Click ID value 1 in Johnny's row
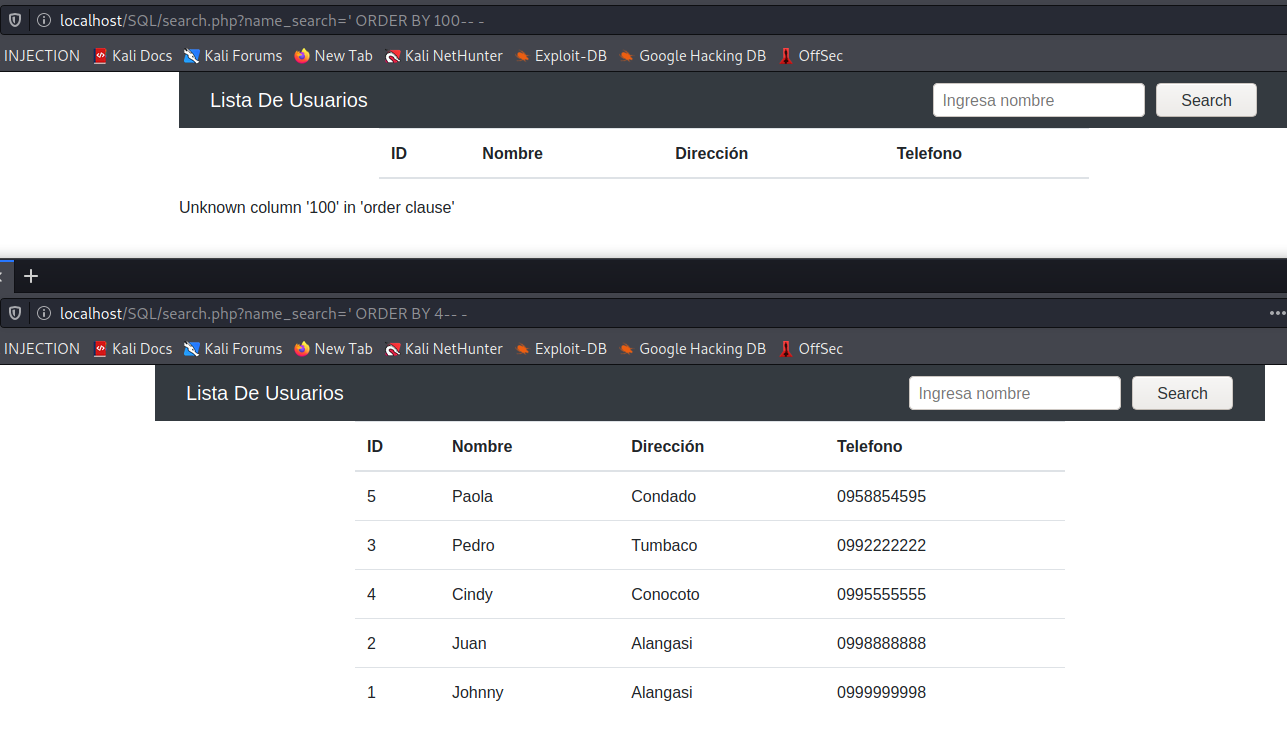 click(371, 692)
